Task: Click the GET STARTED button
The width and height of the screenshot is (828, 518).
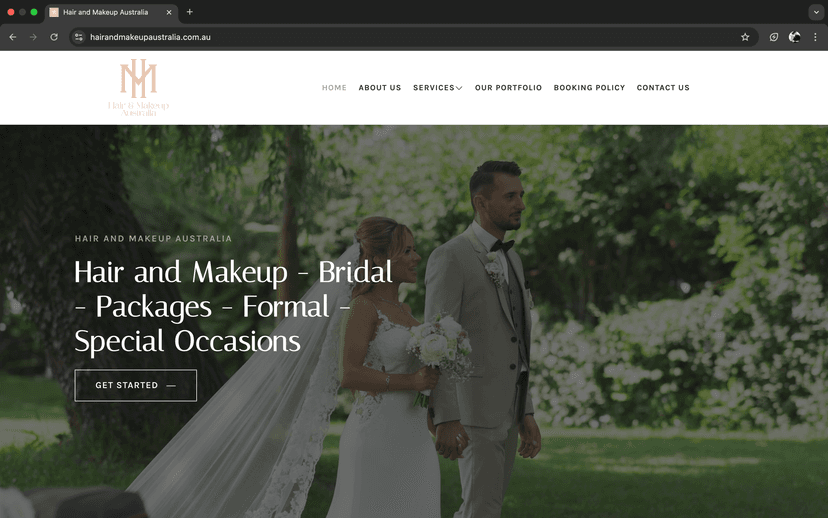Action: click(x=136, y=385)
